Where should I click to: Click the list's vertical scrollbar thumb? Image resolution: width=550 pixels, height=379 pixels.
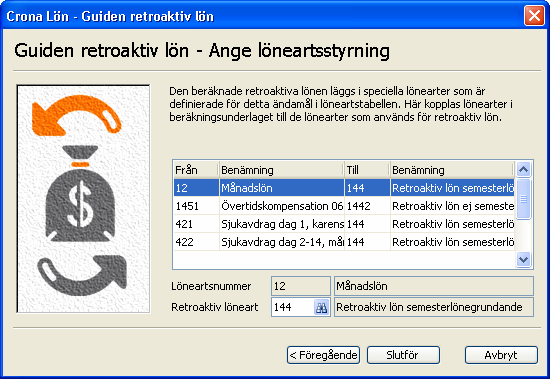(x=523, y=199)
